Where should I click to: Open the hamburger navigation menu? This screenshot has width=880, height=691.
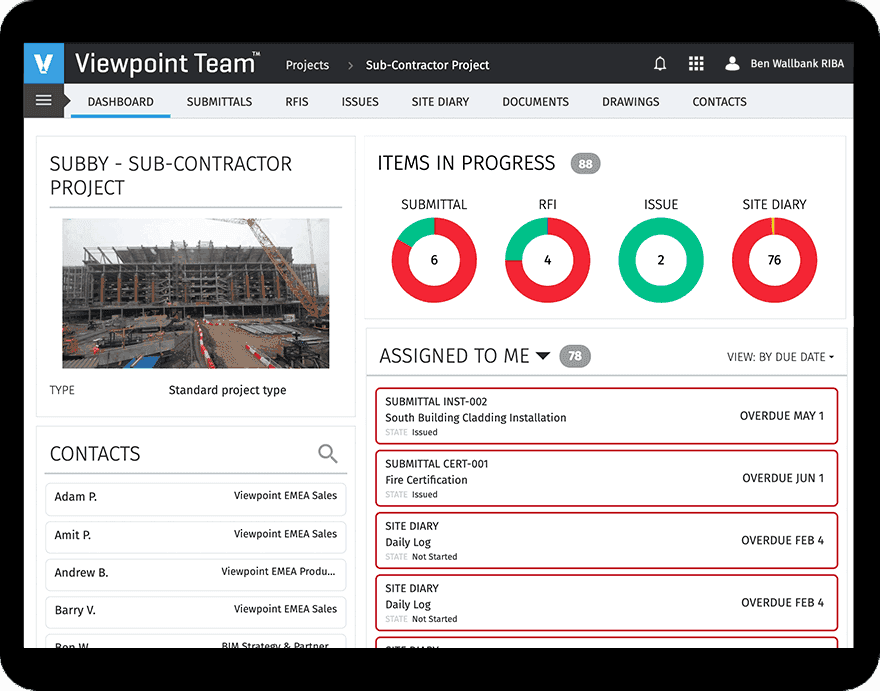[42, 100]
